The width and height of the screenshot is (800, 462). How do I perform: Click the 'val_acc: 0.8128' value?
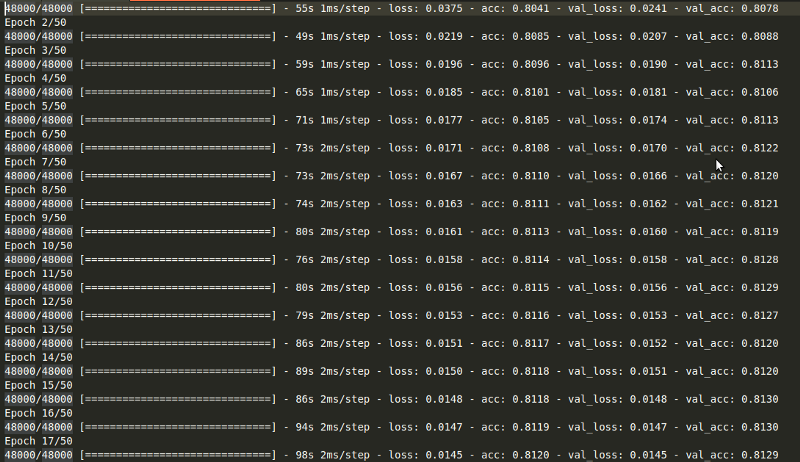tap(732, 260)
